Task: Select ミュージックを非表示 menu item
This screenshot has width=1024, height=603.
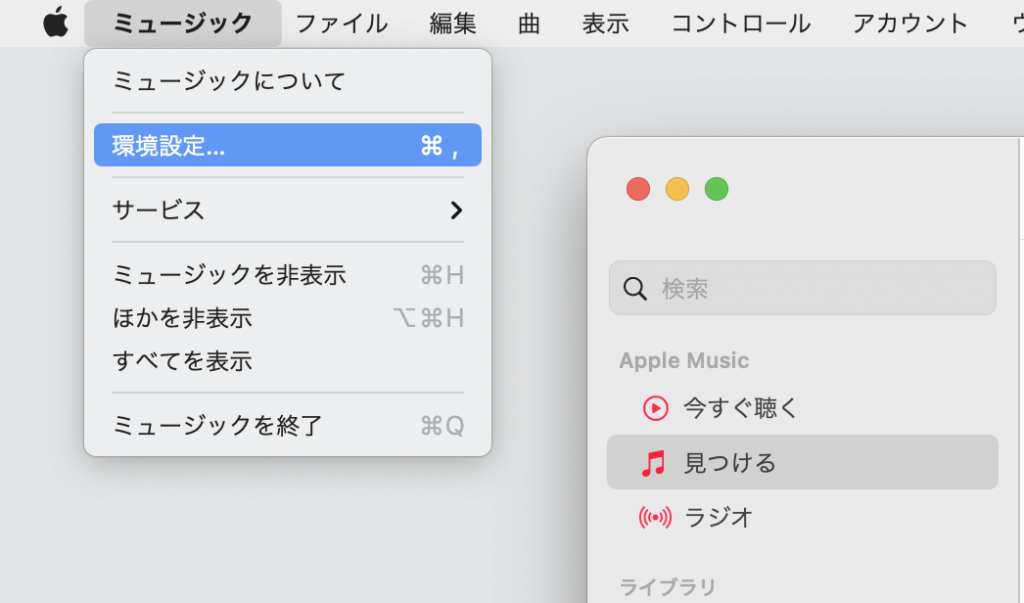Action: (229, 275)
